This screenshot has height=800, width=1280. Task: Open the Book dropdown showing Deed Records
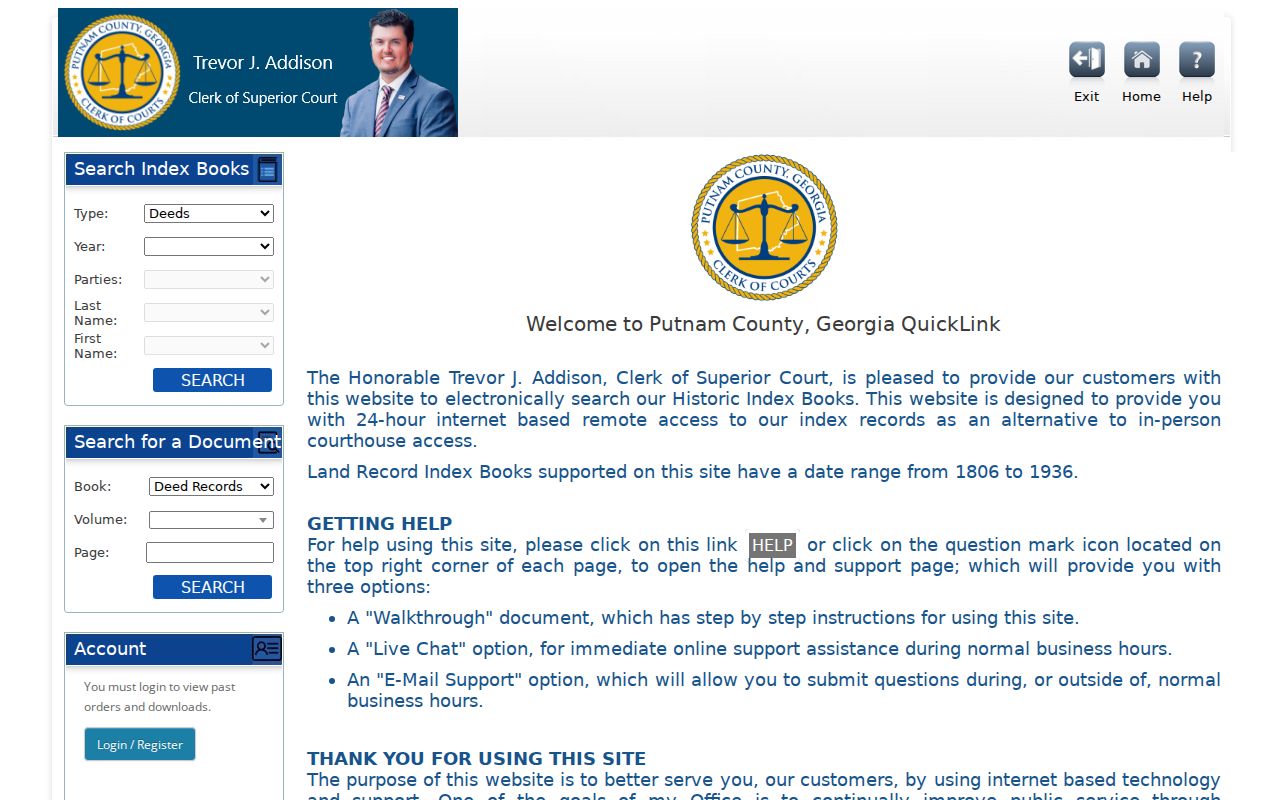tap(211, 486)
